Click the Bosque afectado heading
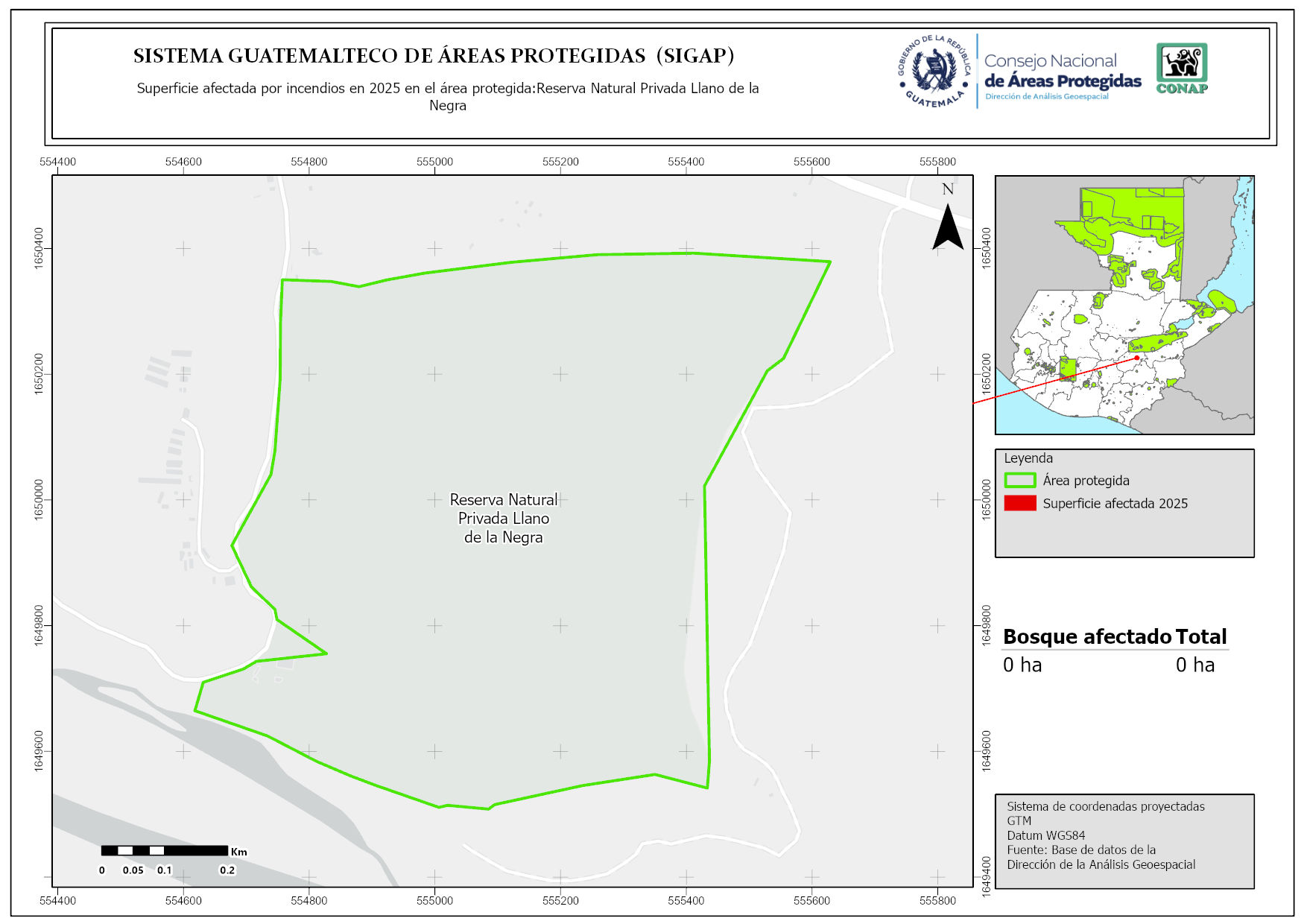The height and width of the screenshot is (924, 1307). (1087, 636)
